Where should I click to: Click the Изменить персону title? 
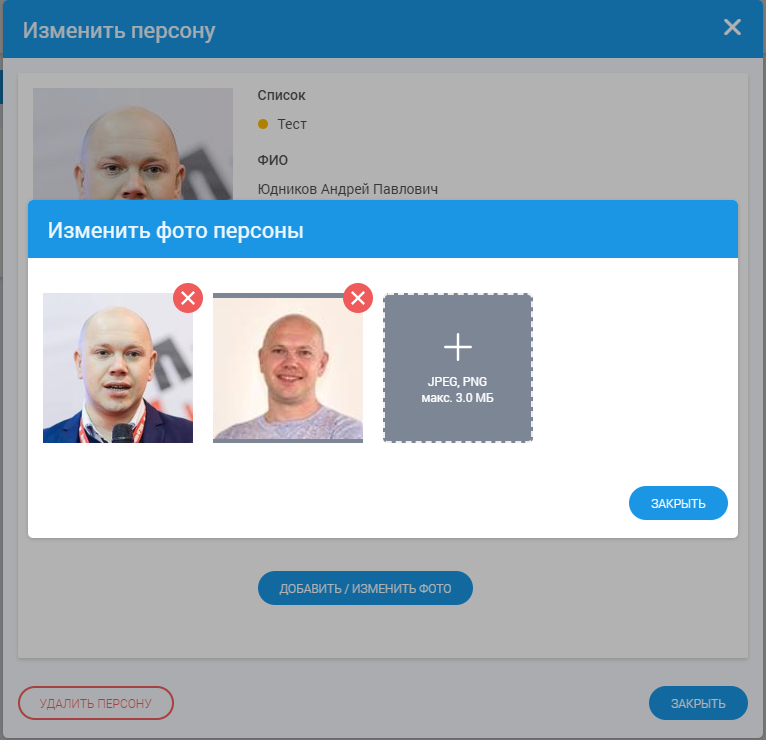coord(119,30)
